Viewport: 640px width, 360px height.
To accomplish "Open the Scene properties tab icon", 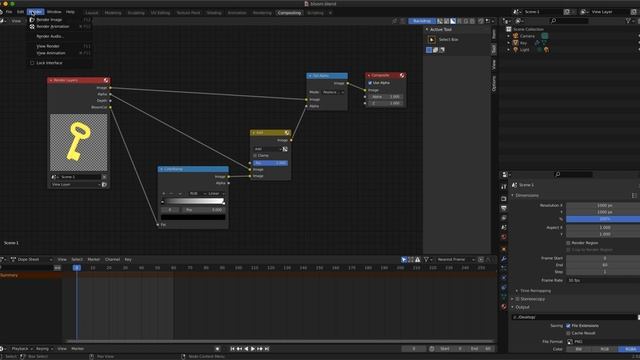I will 504,227.
